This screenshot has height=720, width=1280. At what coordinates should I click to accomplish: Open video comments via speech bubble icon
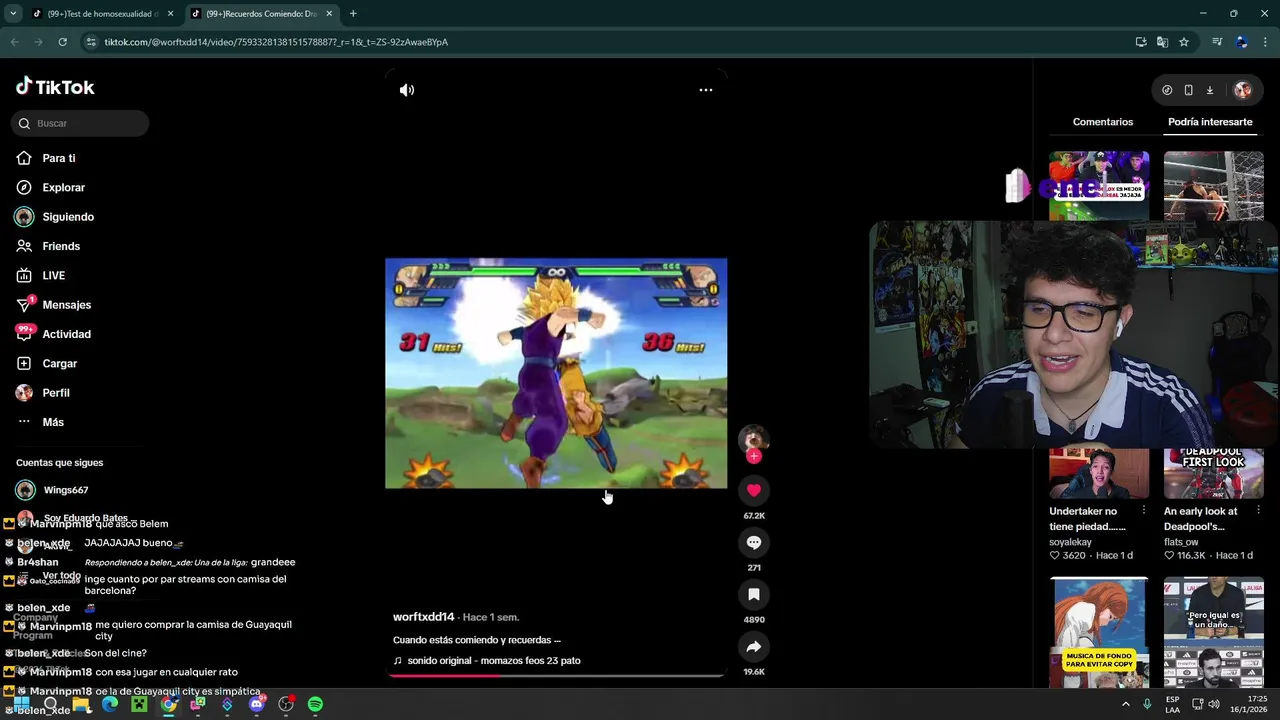coord(754,542)
